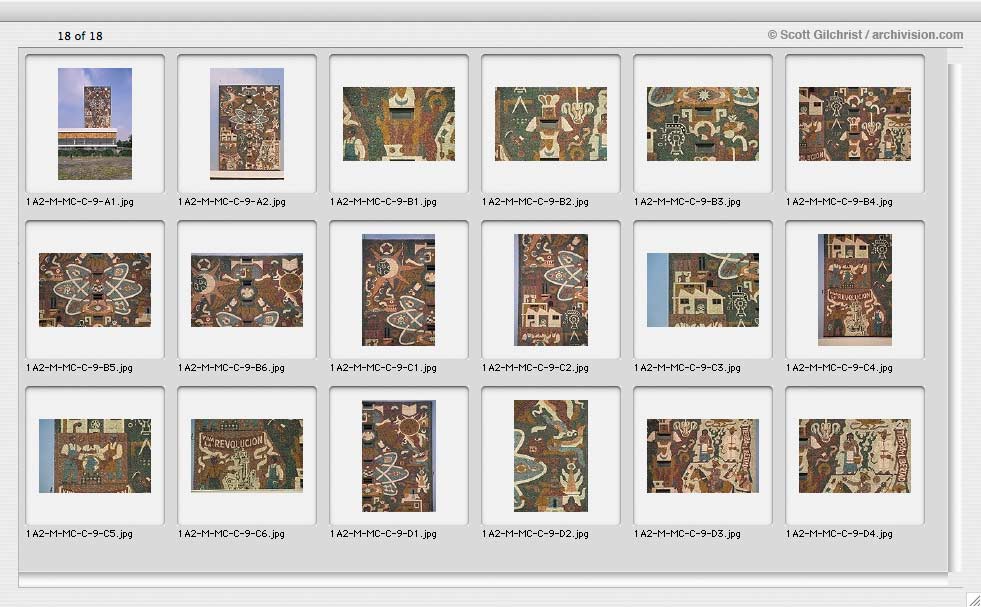The image size is (981, 607).
Task: Select thumbnail 1A2-M-MC-C-9-D3.jpg
Action: 703,456
